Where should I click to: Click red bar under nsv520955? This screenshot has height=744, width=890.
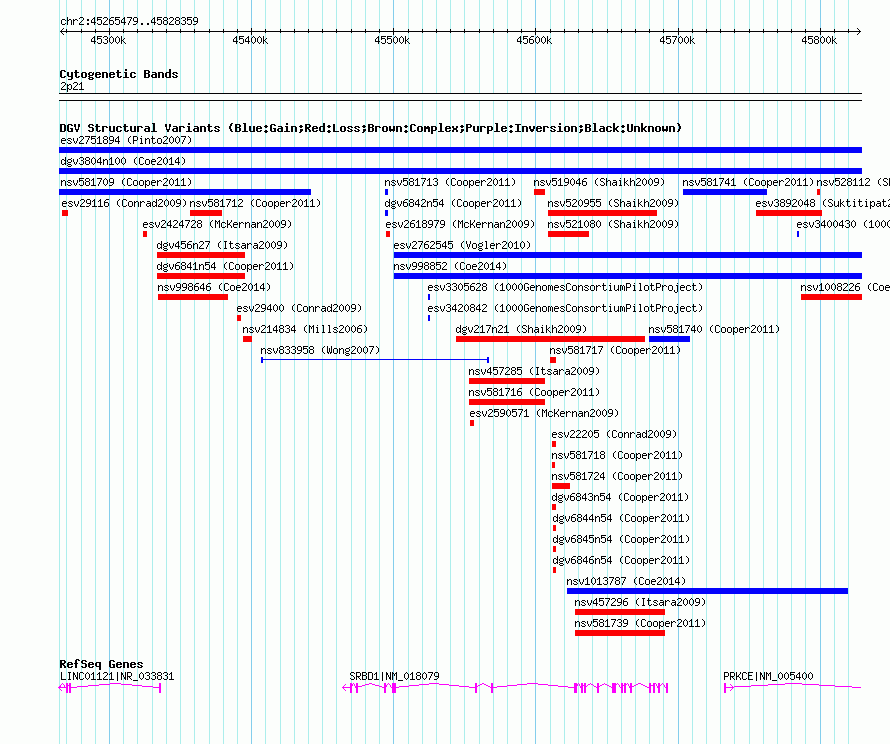(x=602, y=213)
